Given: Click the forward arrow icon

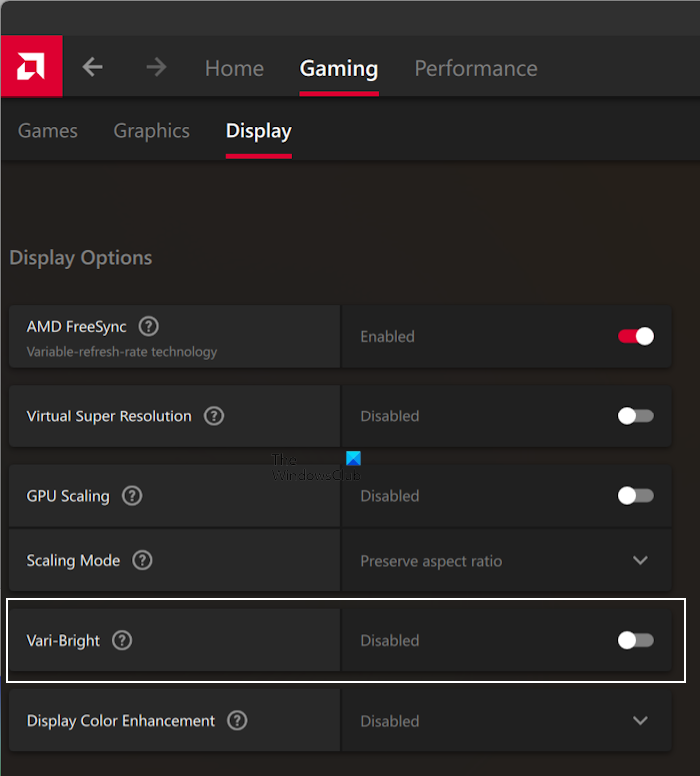Looking at the screenshot, I should [x=156, y=67].
